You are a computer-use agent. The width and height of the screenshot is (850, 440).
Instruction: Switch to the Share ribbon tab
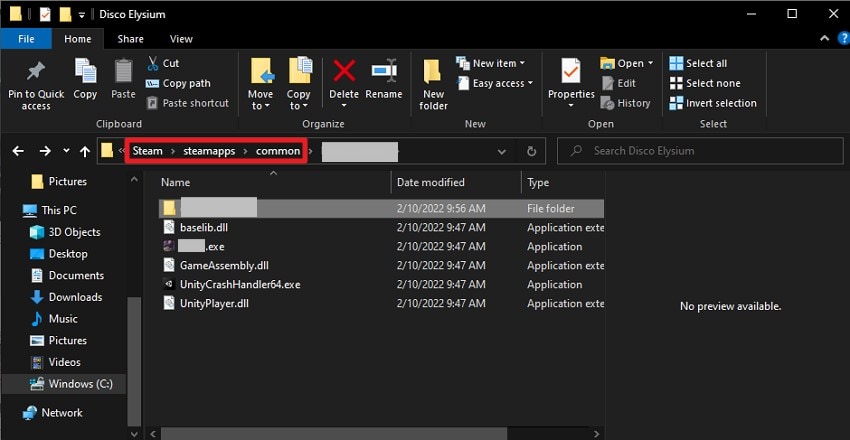click(x=131, y=38)
